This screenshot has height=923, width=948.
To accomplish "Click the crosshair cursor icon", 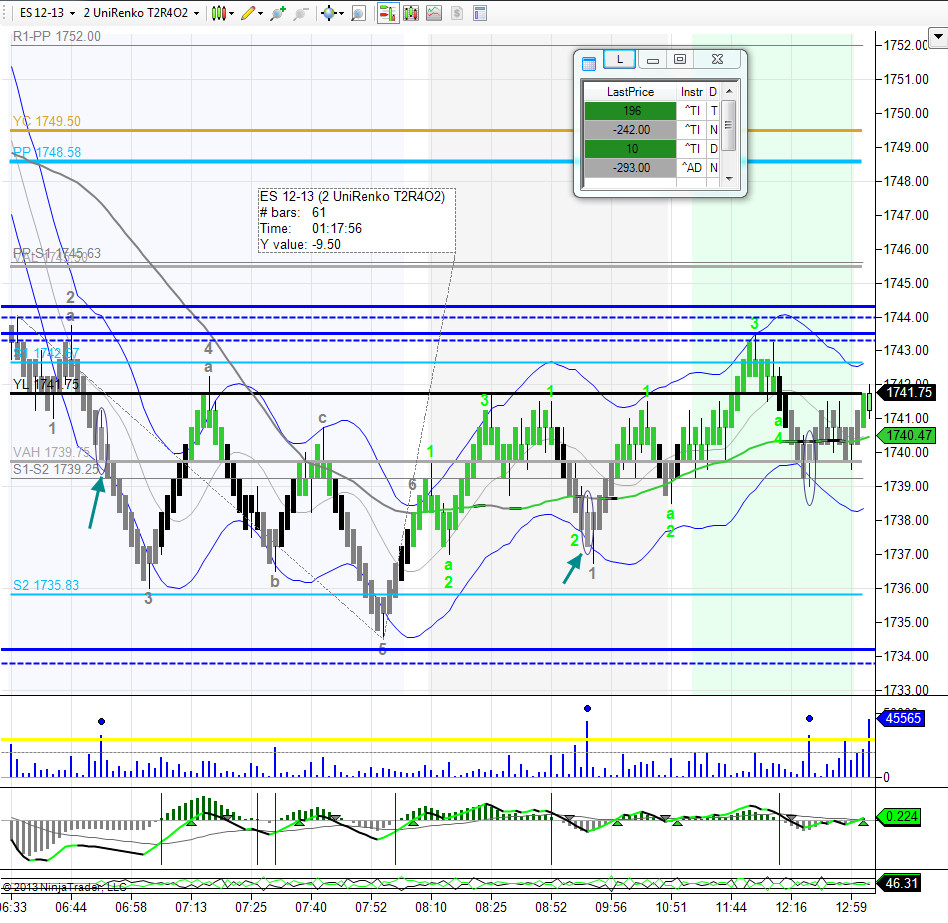I will click(x=329, y=13).
